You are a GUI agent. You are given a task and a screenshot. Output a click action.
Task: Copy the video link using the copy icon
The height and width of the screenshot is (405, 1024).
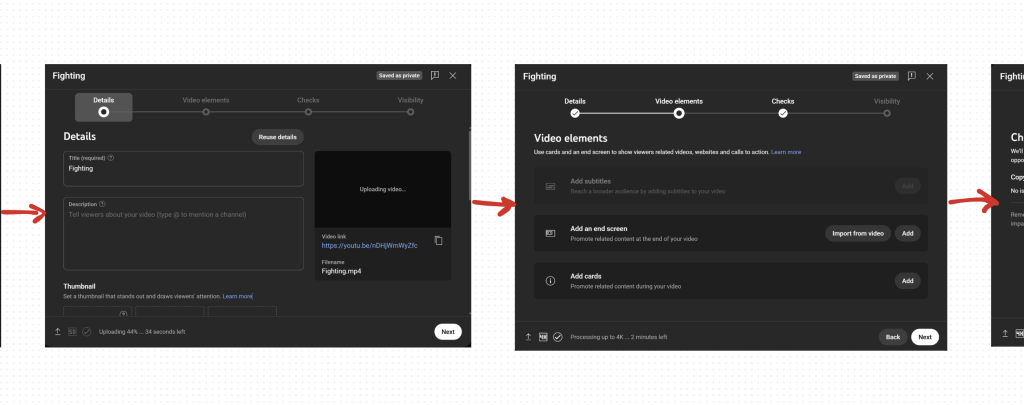pos(438,240)
